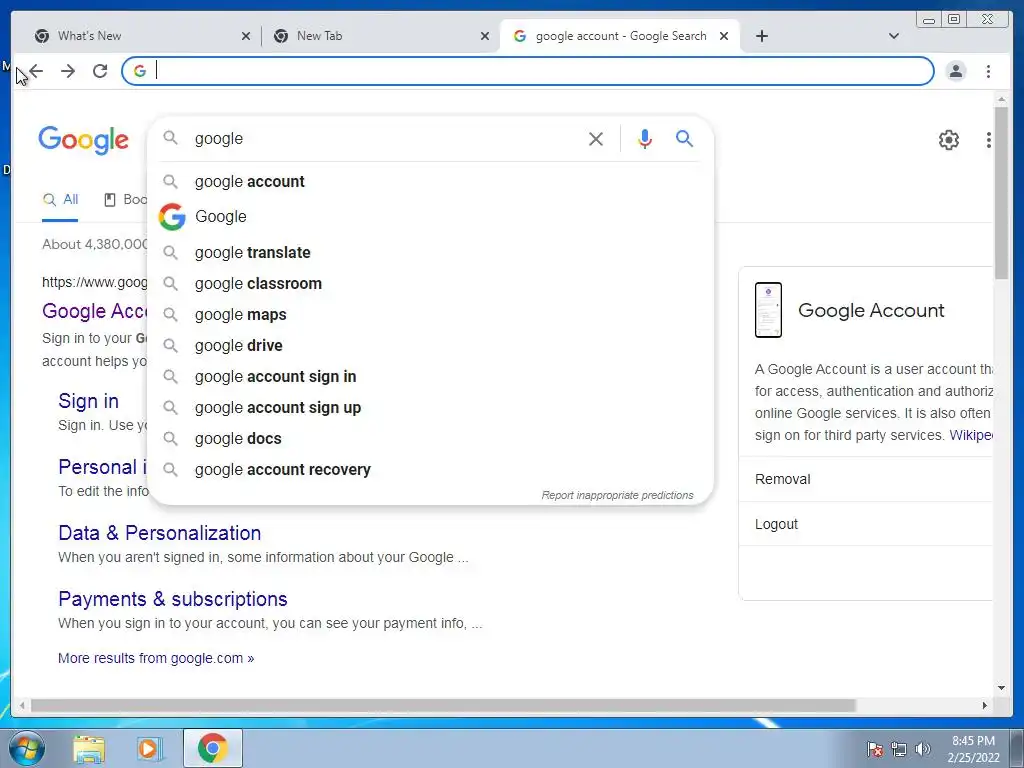Viewport: 1024px width, 768px height.
Task: Choose suggestion google translate
Action: click(431, 252)
